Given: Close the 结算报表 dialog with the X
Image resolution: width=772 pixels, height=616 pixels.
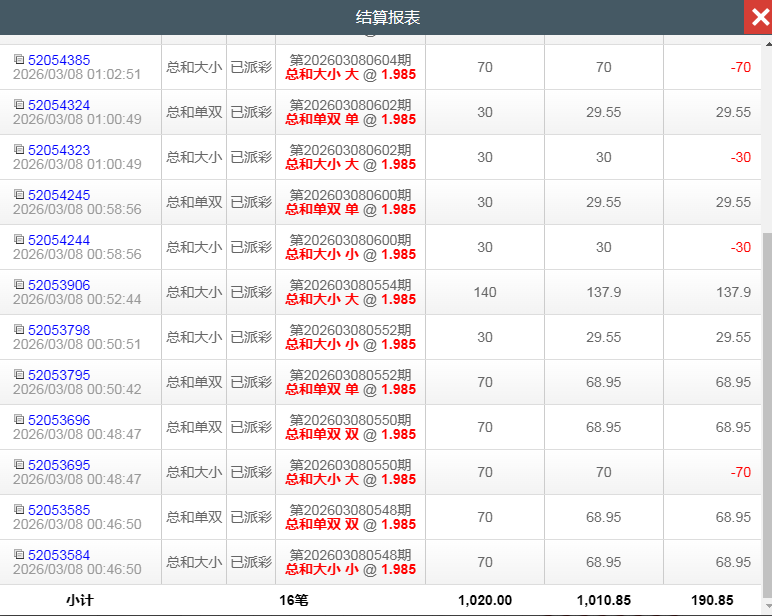Looking at the screenshot, I should pyautogui.click(x=758, y=17).
